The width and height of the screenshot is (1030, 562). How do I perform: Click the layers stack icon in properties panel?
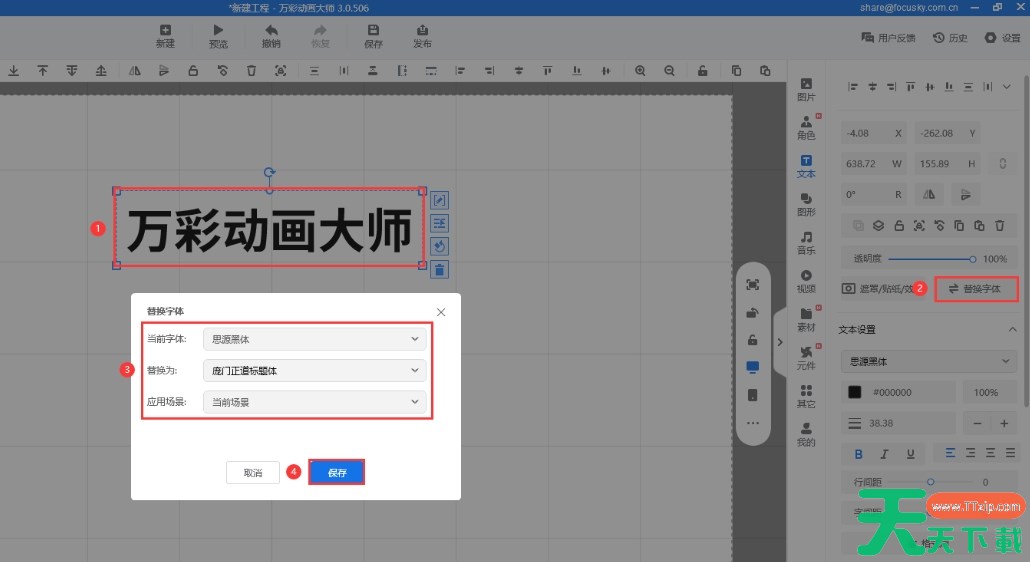click(878, 226)
